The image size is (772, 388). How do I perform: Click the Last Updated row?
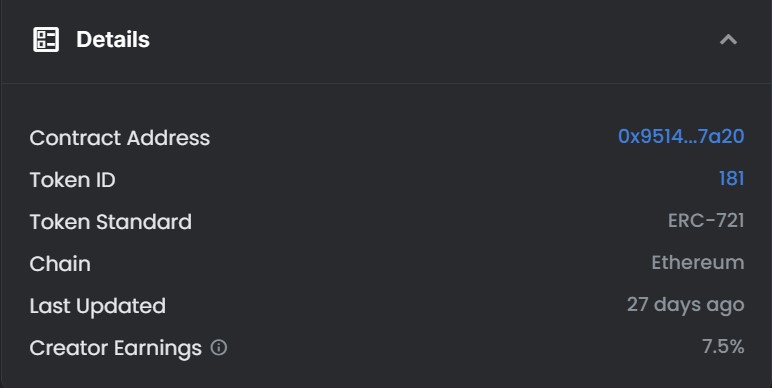pyautogui.click(x=387, y=306)
